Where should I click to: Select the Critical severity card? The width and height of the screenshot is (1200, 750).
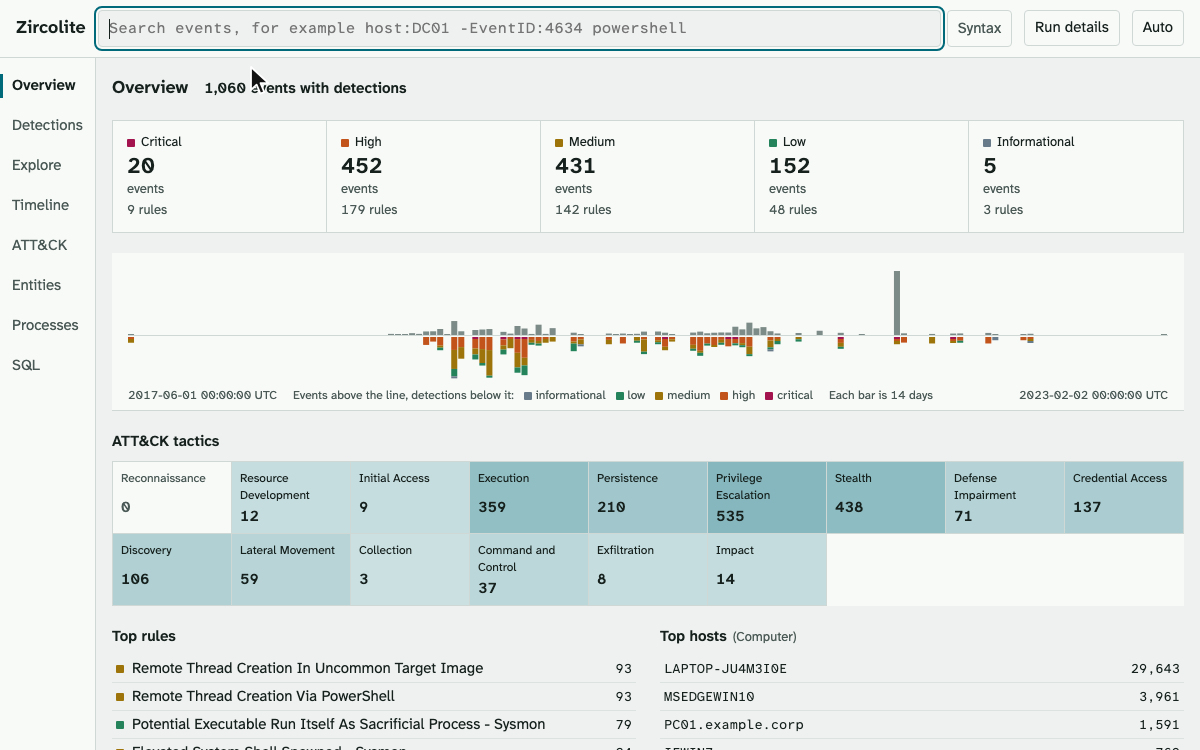(219, 176)
